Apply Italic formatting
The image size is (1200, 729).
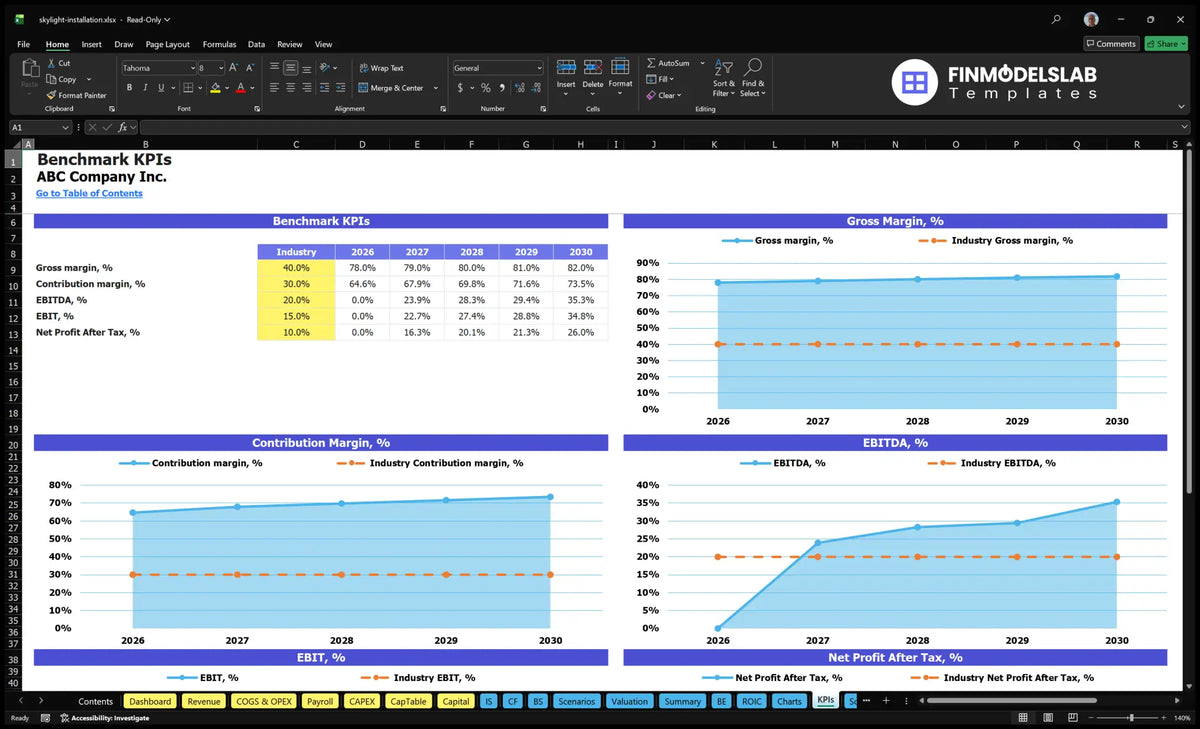[145, 88]
